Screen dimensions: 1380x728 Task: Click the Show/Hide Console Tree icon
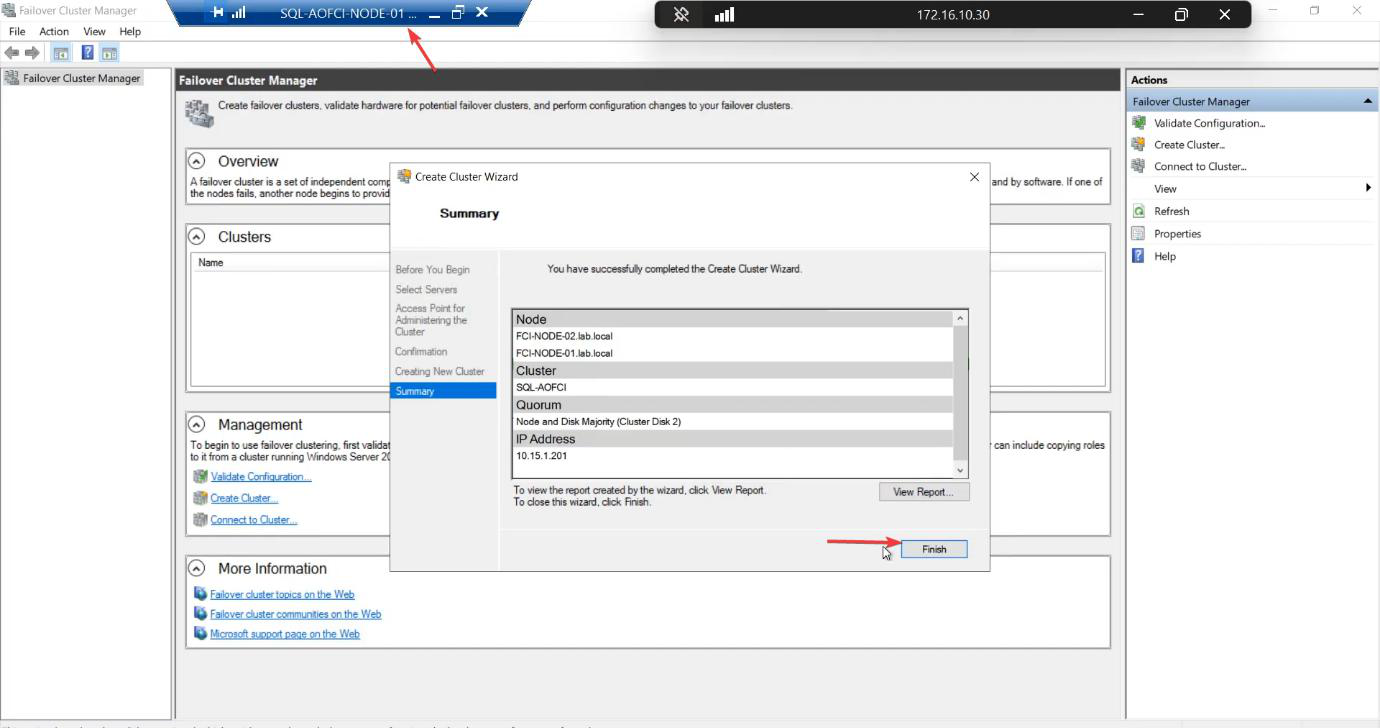coord(61,53)
